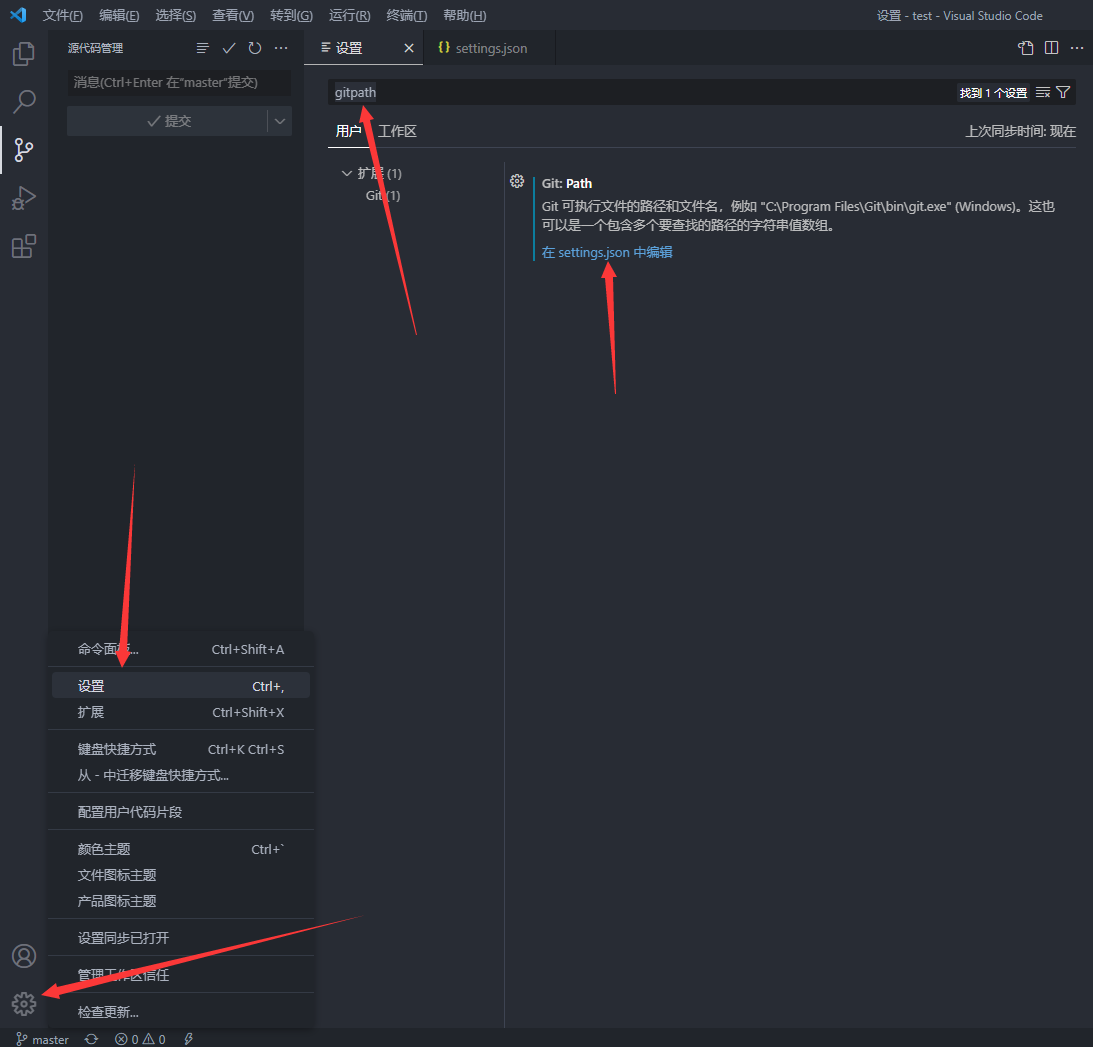The width and height of the screenshot is (1093, 1047).
Task: Choose 检查更新 from the manage menu
Action: point(181,1012)
